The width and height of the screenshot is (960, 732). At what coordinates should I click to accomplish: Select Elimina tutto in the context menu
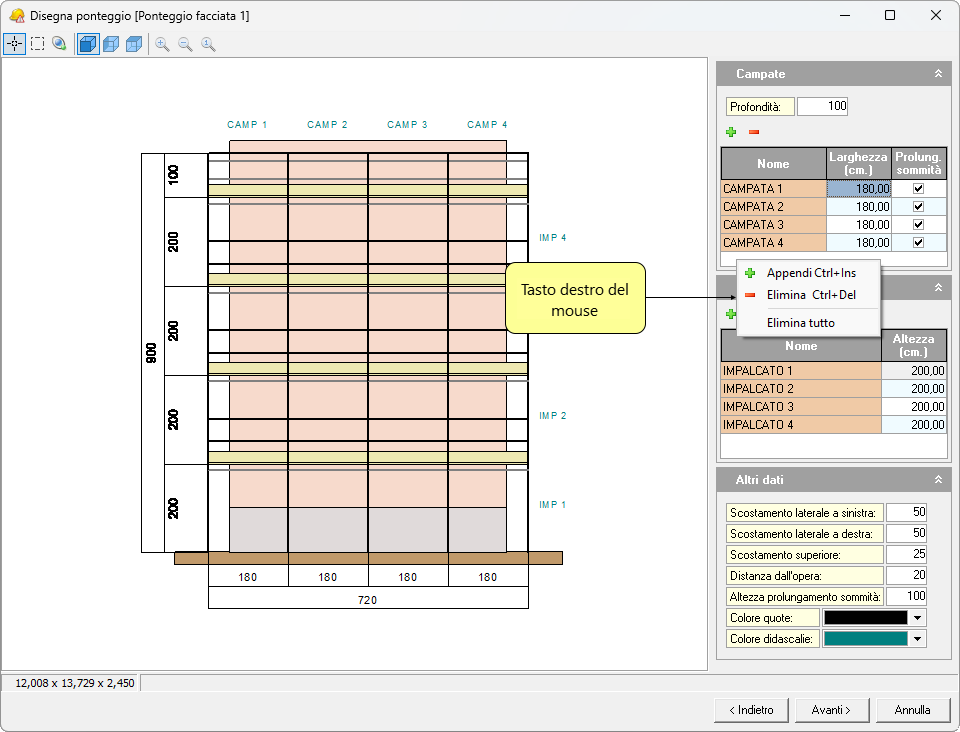[800, 323]
